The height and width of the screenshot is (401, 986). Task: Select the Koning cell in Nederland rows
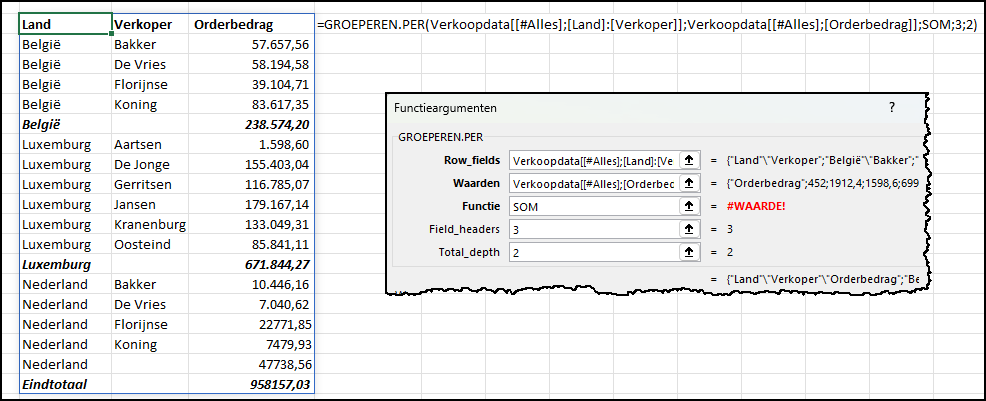(x=152, y=344)
